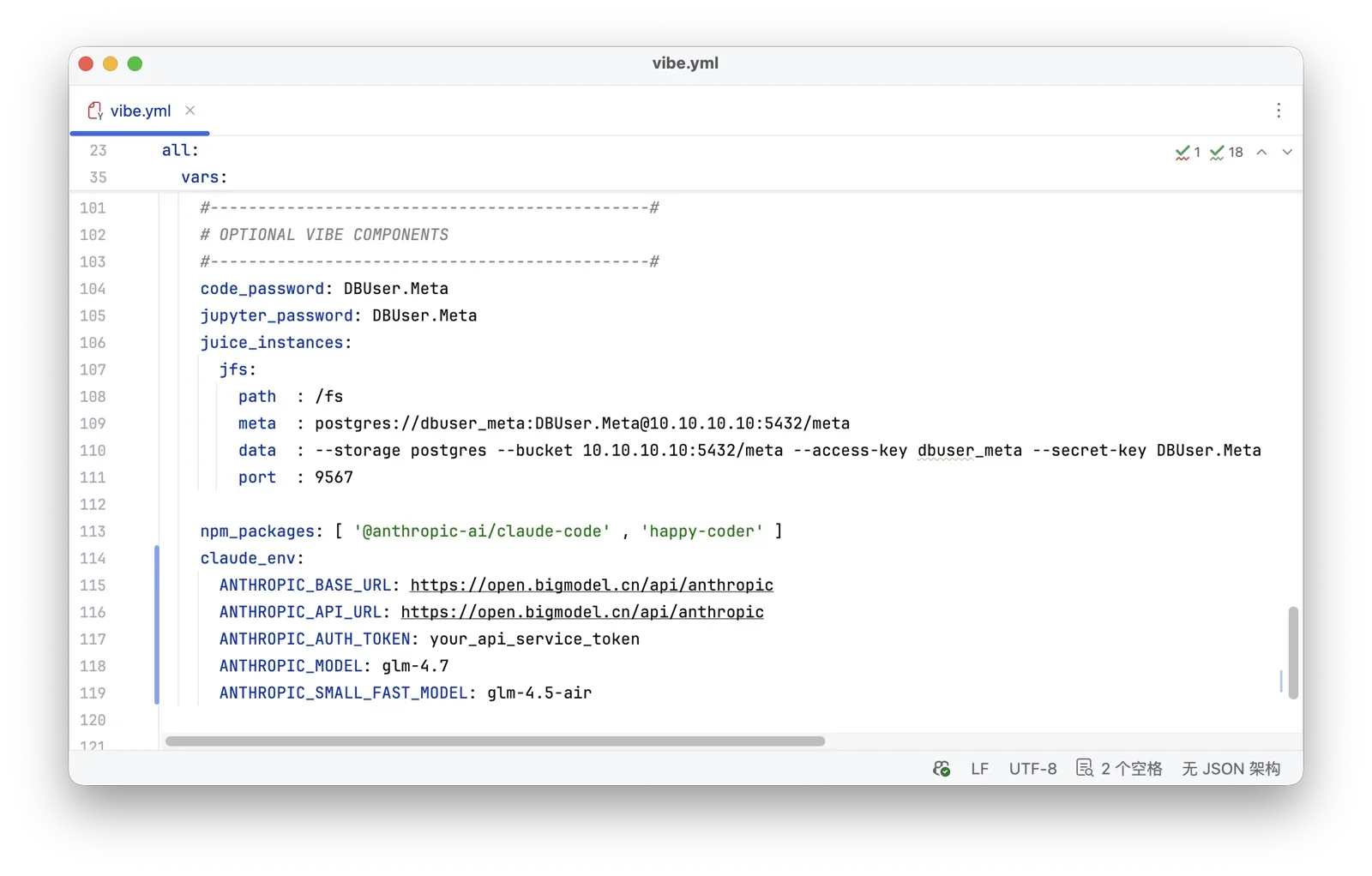Click the 18 warnings indicator
The image size is (1372, 876).
point(1226,152)
